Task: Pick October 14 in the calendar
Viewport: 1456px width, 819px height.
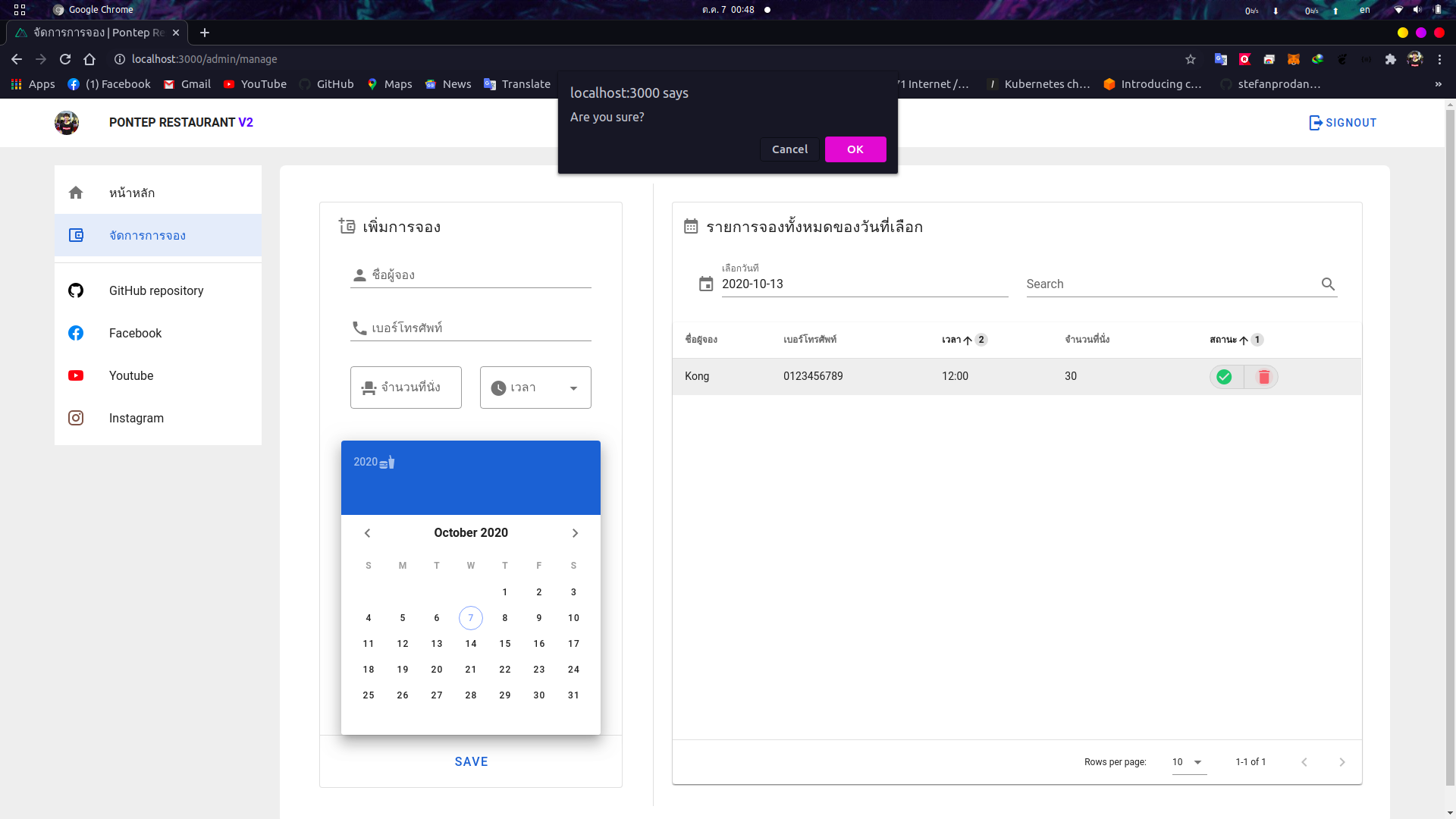Action: click(471, 644)
